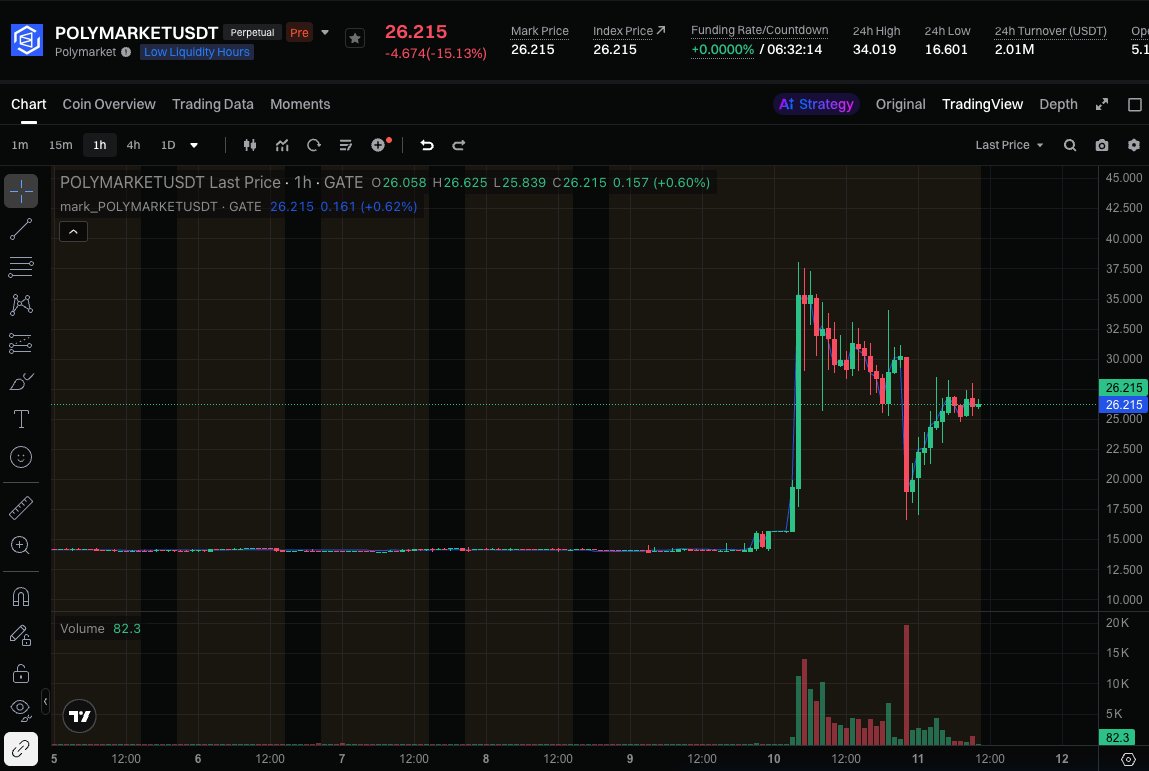The width and height of the screenshot is (1149, 771).
Task: Add POLYMARKETUSDT to favorites star
Action: pos(355,38)
